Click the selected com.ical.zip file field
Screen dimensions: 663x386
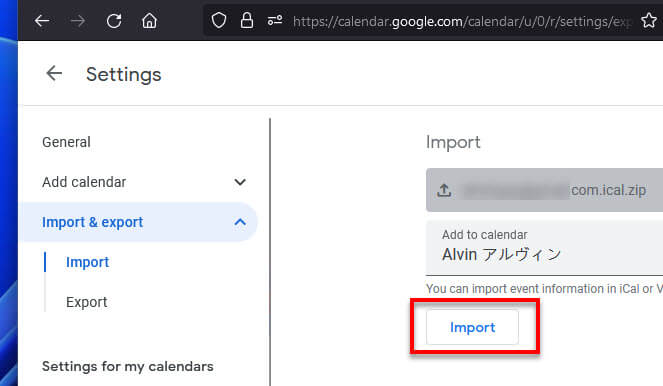[545, 190]
